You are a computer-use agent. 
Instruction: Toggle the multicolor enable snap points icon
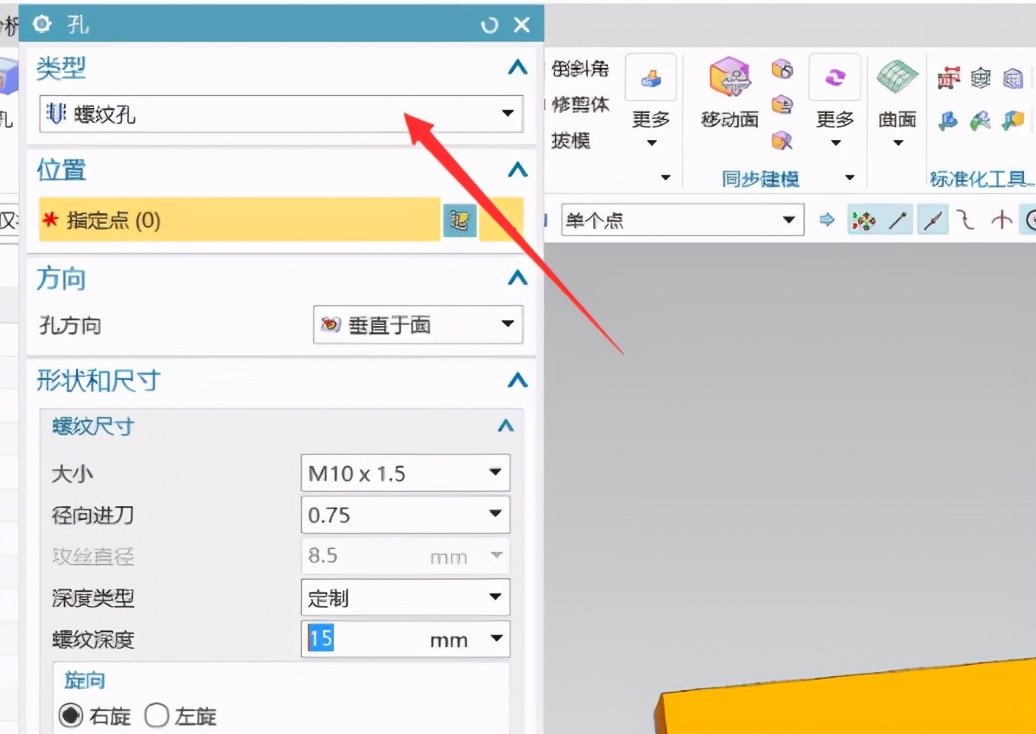864,219
